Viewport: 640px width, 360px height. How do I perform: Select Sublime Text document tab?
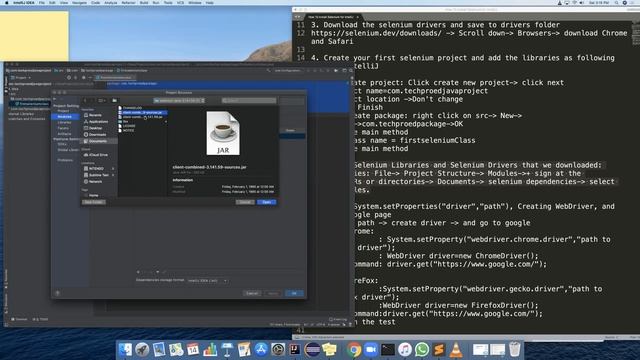333,17
